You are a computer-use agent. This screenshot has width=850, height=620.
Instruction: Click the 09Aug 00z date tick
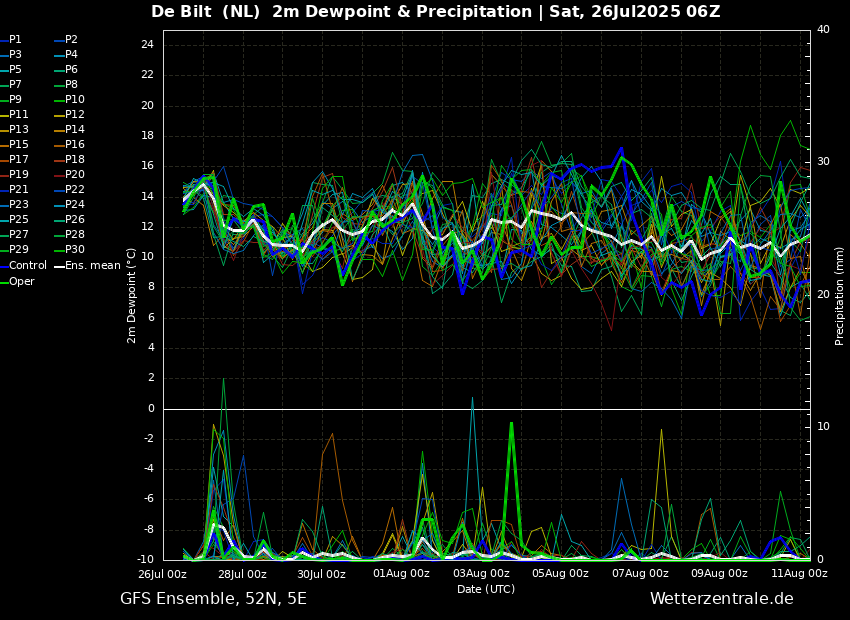(x=720, y=573)
